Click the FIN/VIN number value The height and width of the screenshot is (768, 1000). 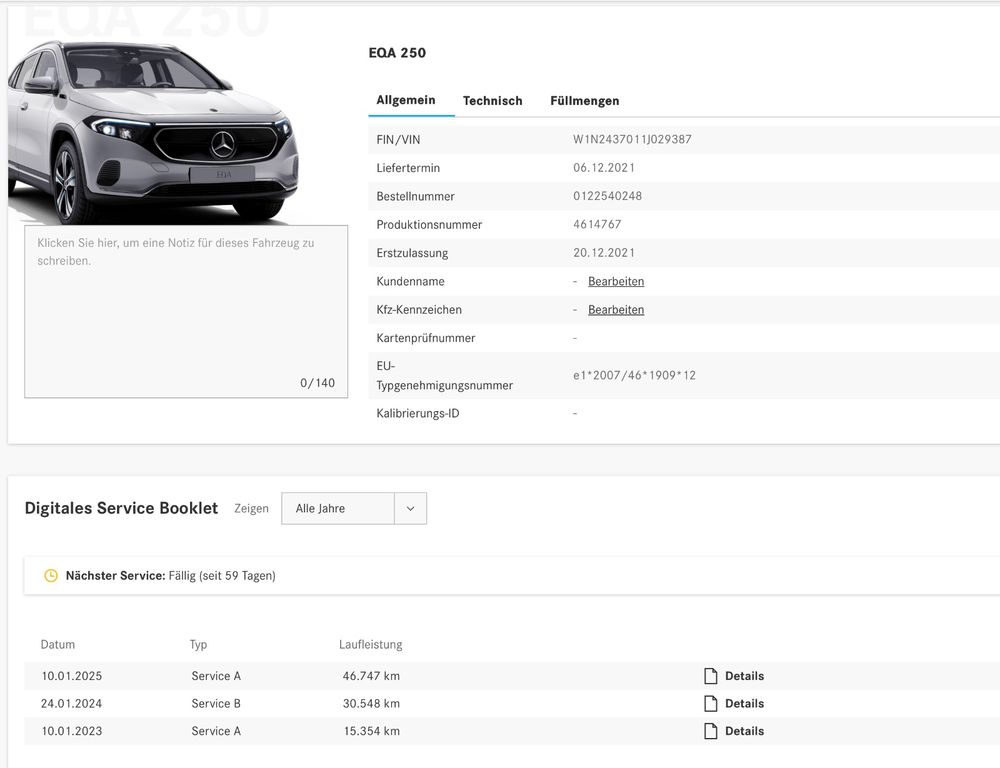coord(632,140)
